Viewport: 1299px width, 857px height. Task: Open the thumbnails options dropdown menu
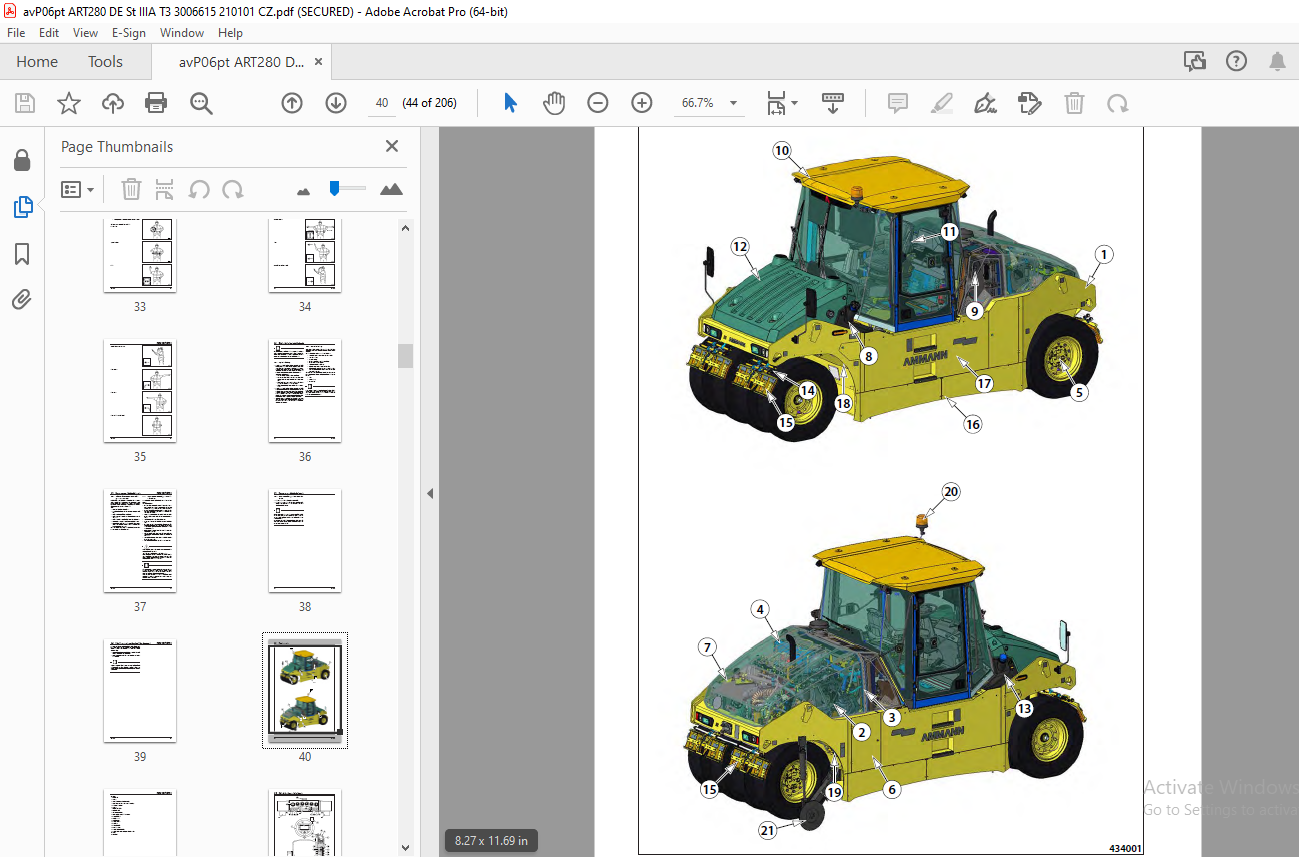78,189
